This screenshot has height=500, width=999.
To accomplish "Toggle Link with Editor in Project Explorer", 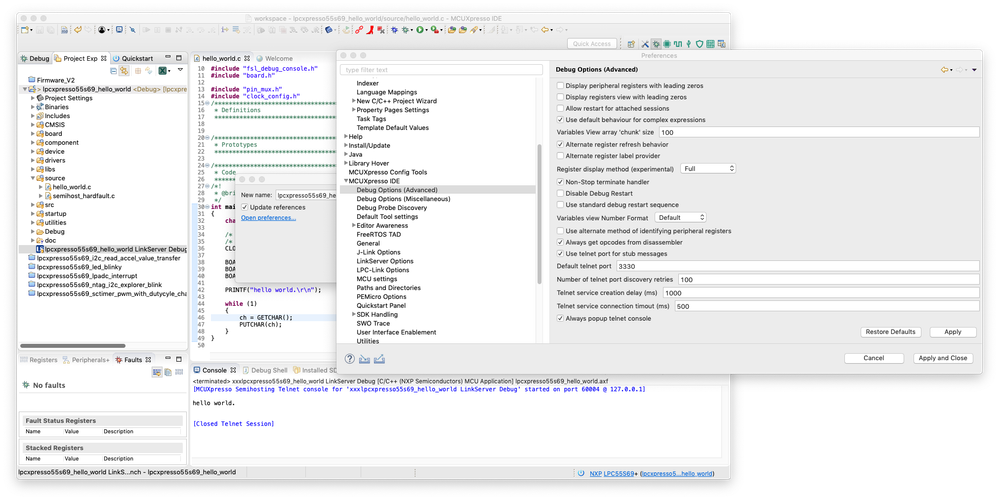I will coord(124,71).
